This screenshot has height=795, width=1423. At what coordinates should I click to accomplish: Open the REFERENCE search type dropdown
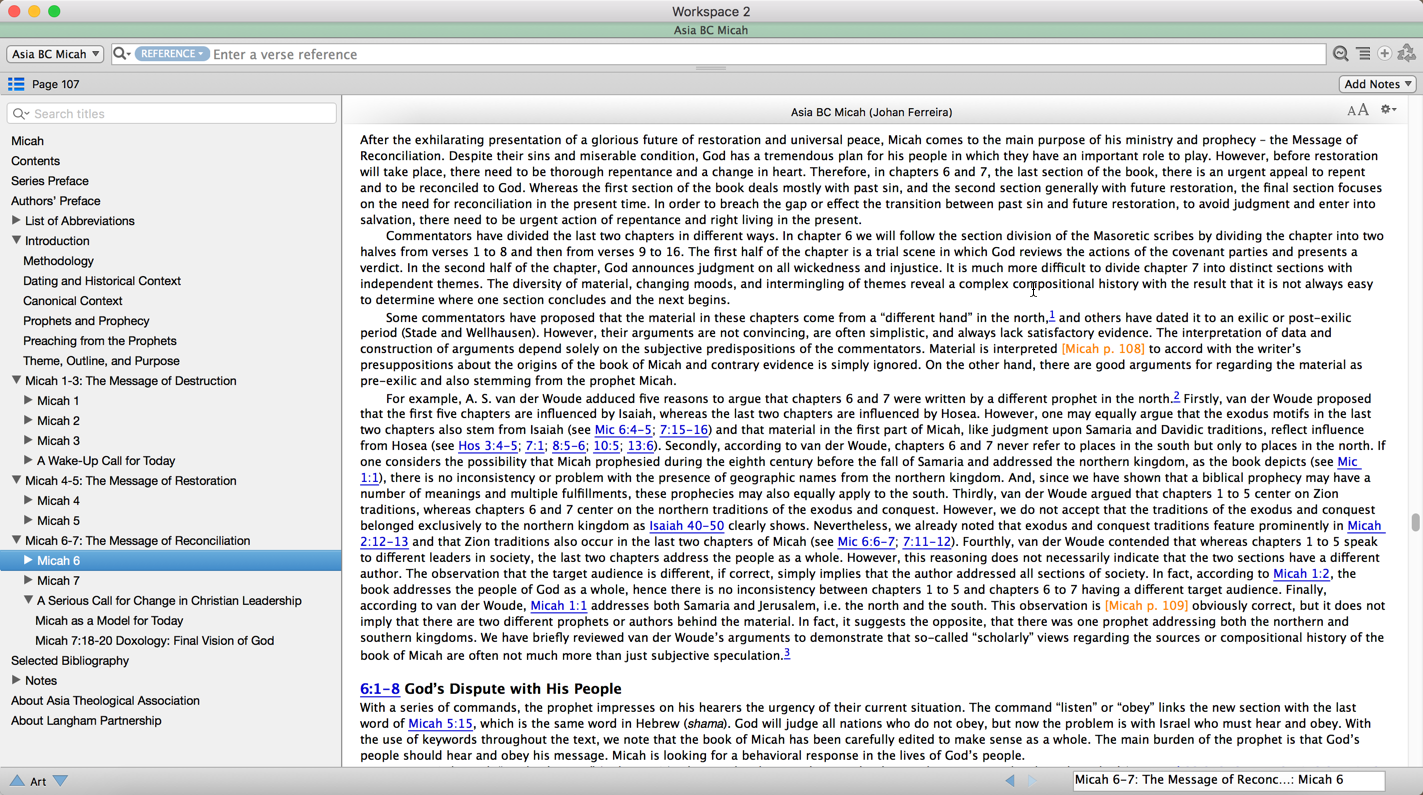pyautogui.click(x=171, y=54)
